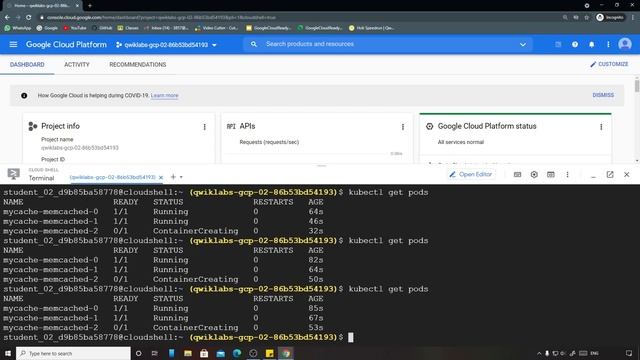Viewport: 640px width, 360px height.
Task: Open the Cloud Shell more options menu
Action: point(567,174)
